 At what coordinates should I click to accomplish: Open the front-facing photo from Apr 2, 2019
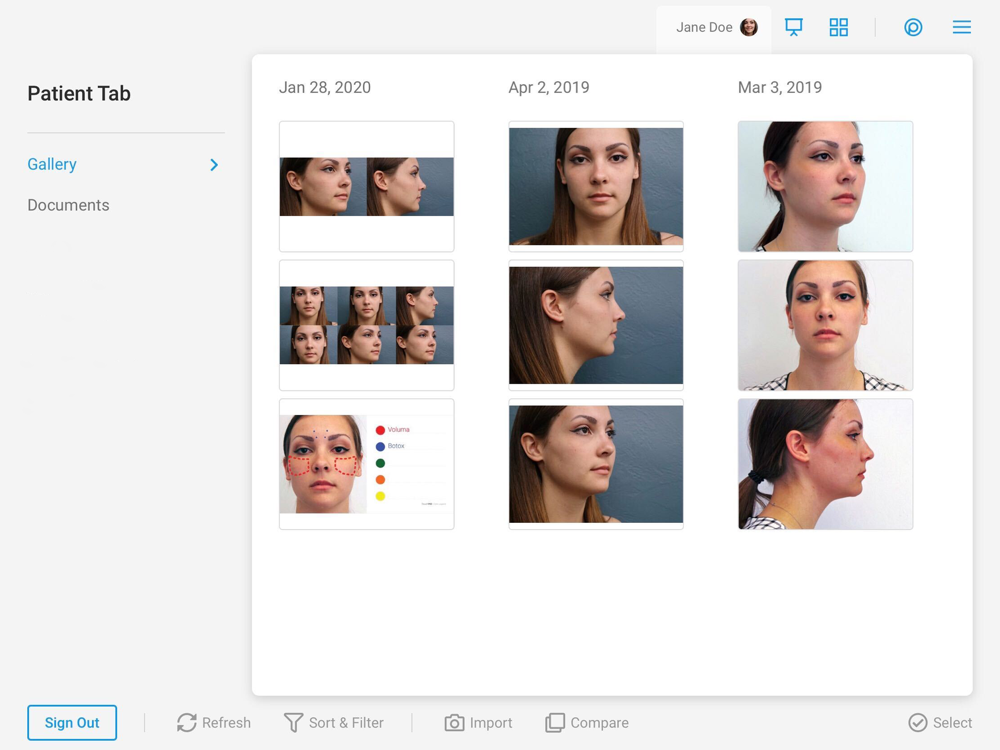point(596,186)
